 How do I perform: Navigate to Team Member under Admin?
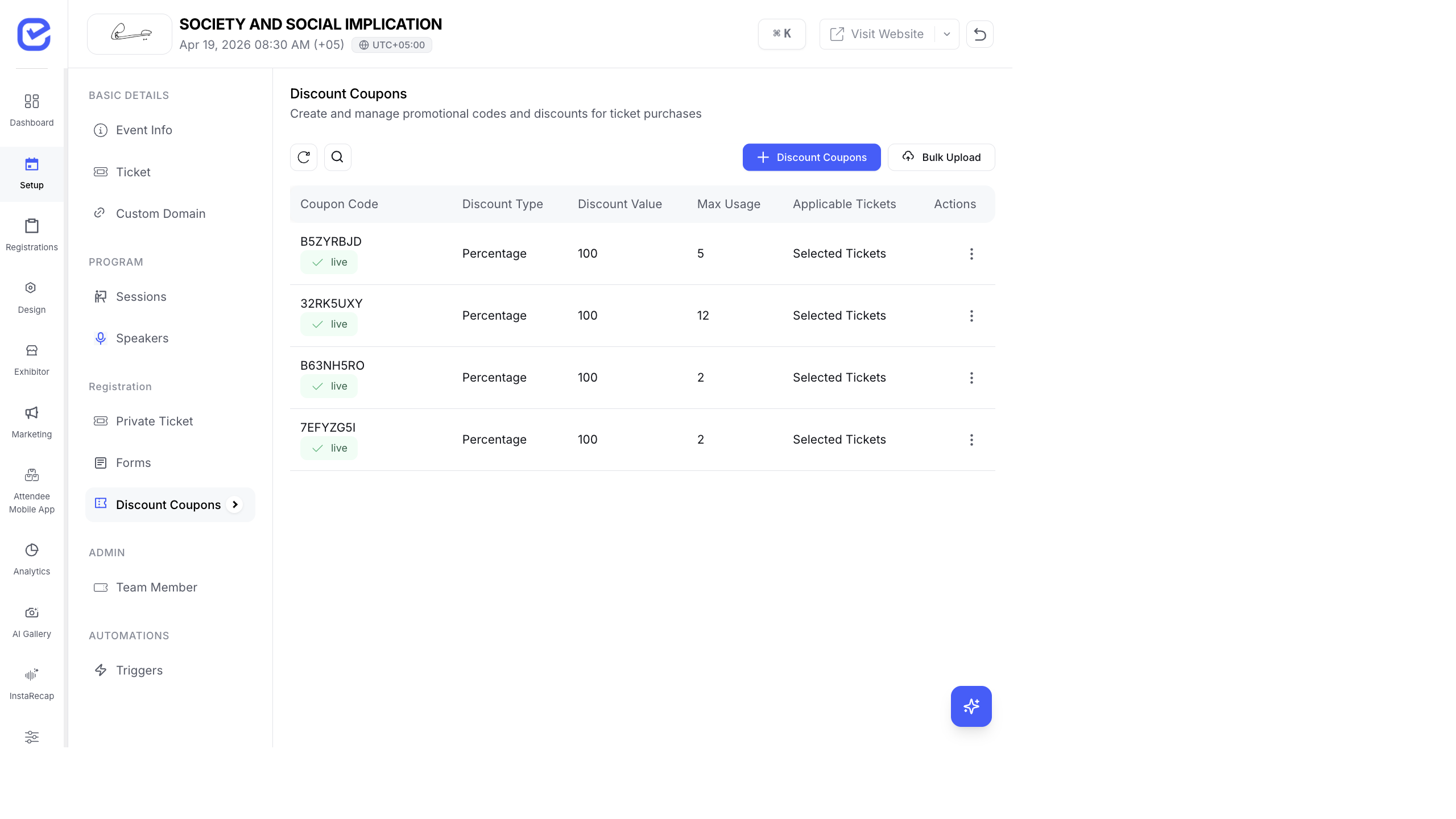click(x=156, y=587)
